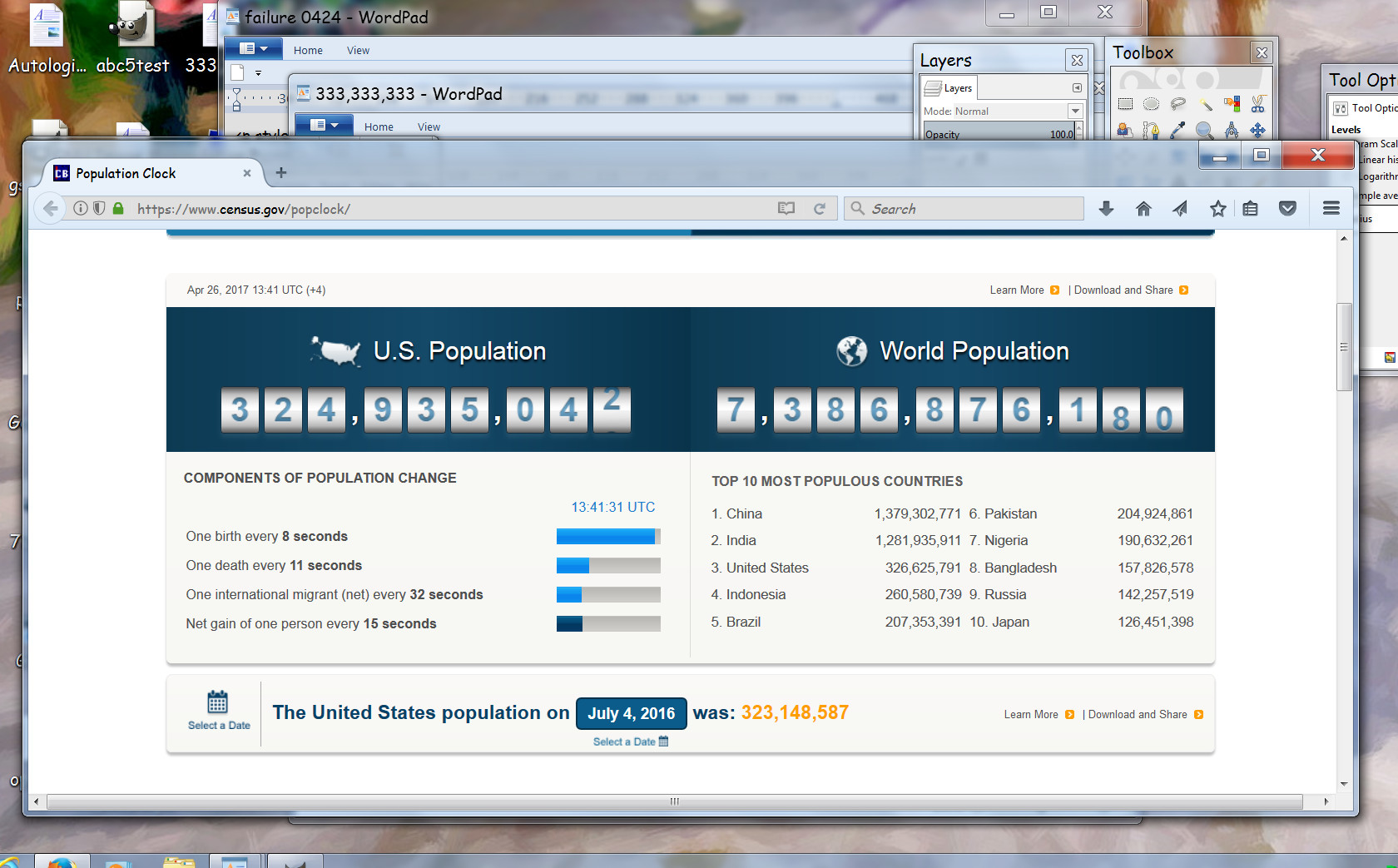This screenshot has width=1398, height=868.
Task: Open the 333,333,333 WordPad application menu dropdown
Action: (x=325, y=126)
